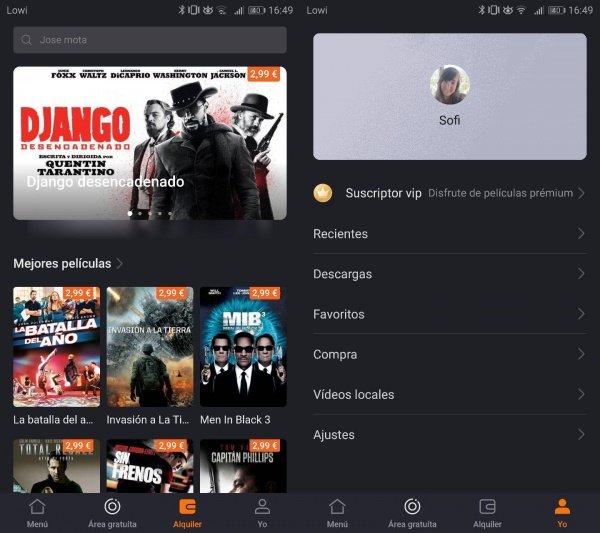Tap battery indicator in left status bar

pyautogui.click(x=256, y=10)
